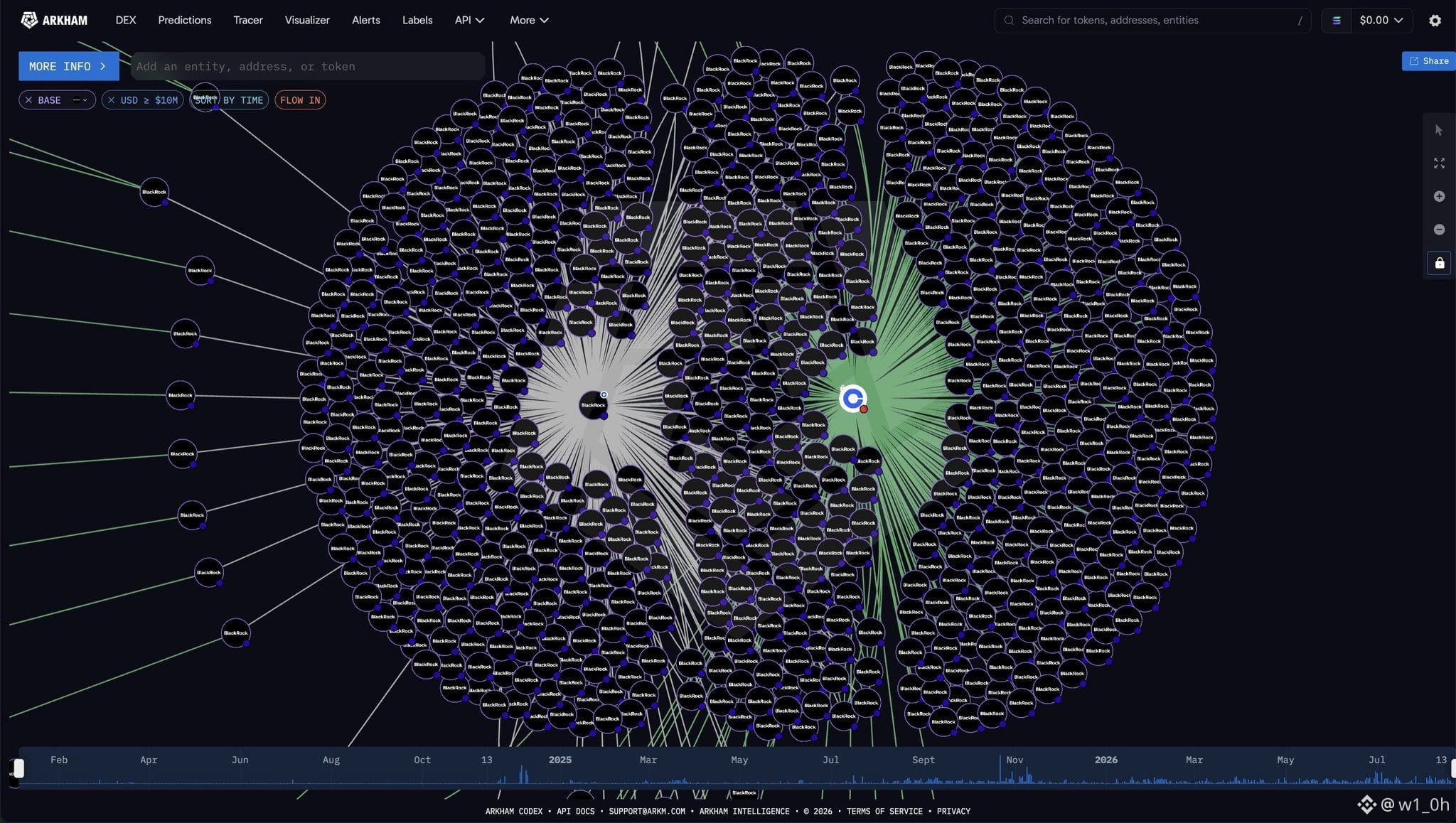The image size is (1456, 823).
Task: Open the Labels page
Action: tap(417, 20)
